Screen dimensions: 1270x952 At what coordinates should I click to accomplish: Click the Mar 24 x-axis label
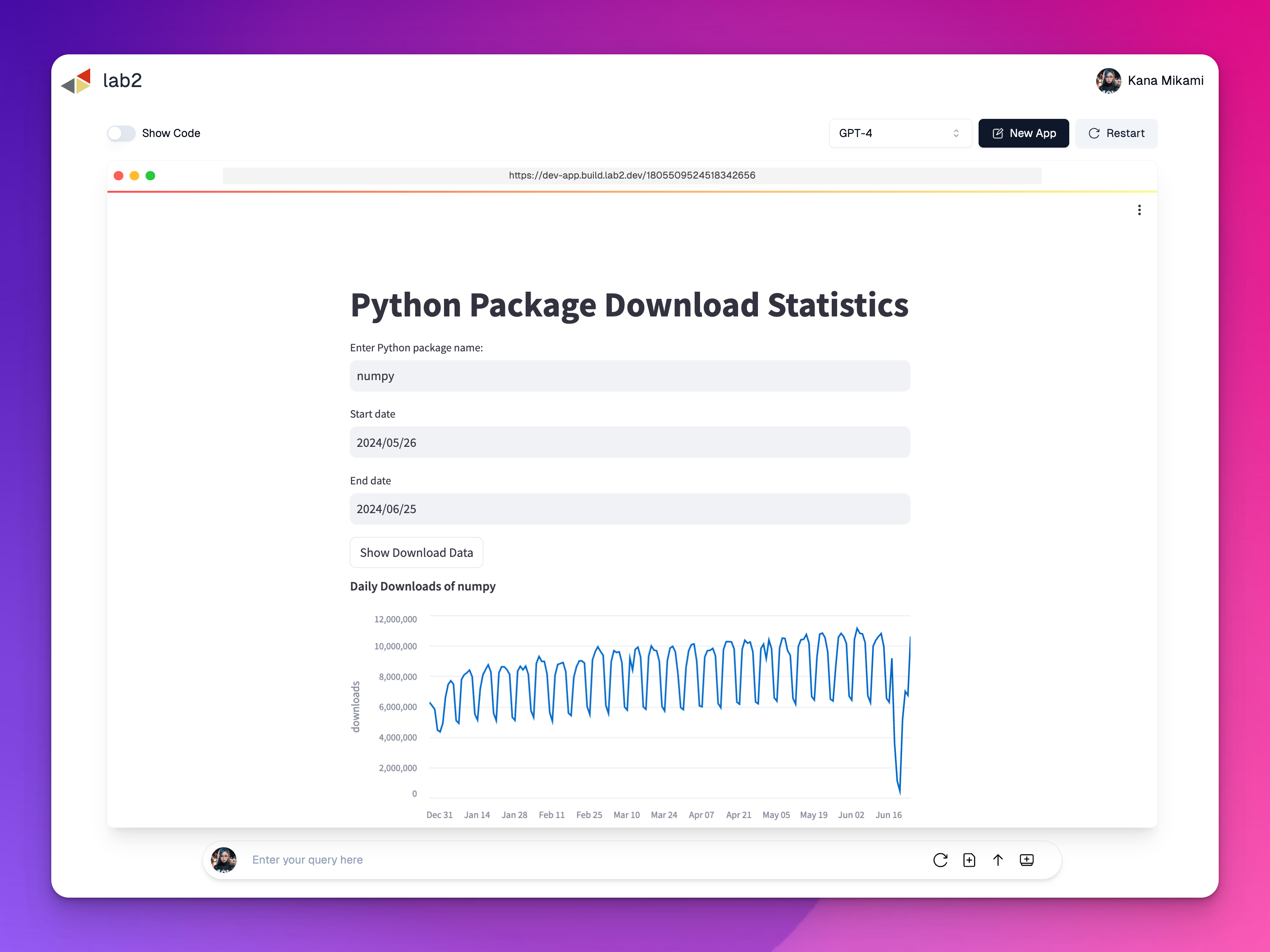[664, 815]
